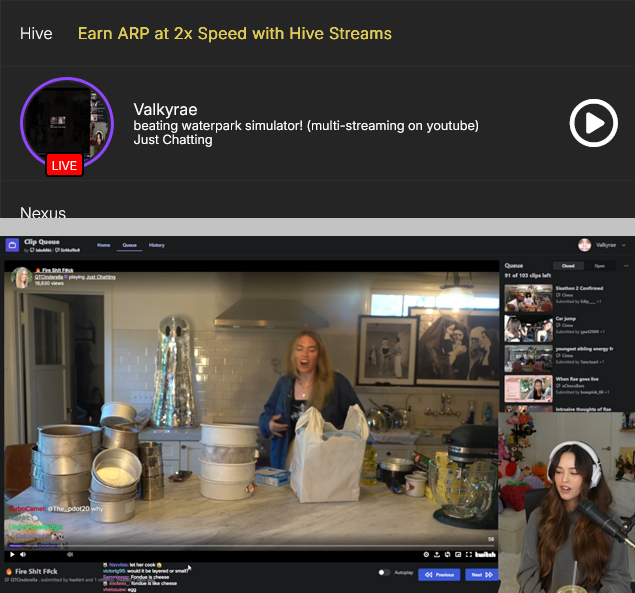The height and width of the screenshot is (593, 635).
Task: Play Valkyrae's live stream with the play button
Action: tap(593, 124)
